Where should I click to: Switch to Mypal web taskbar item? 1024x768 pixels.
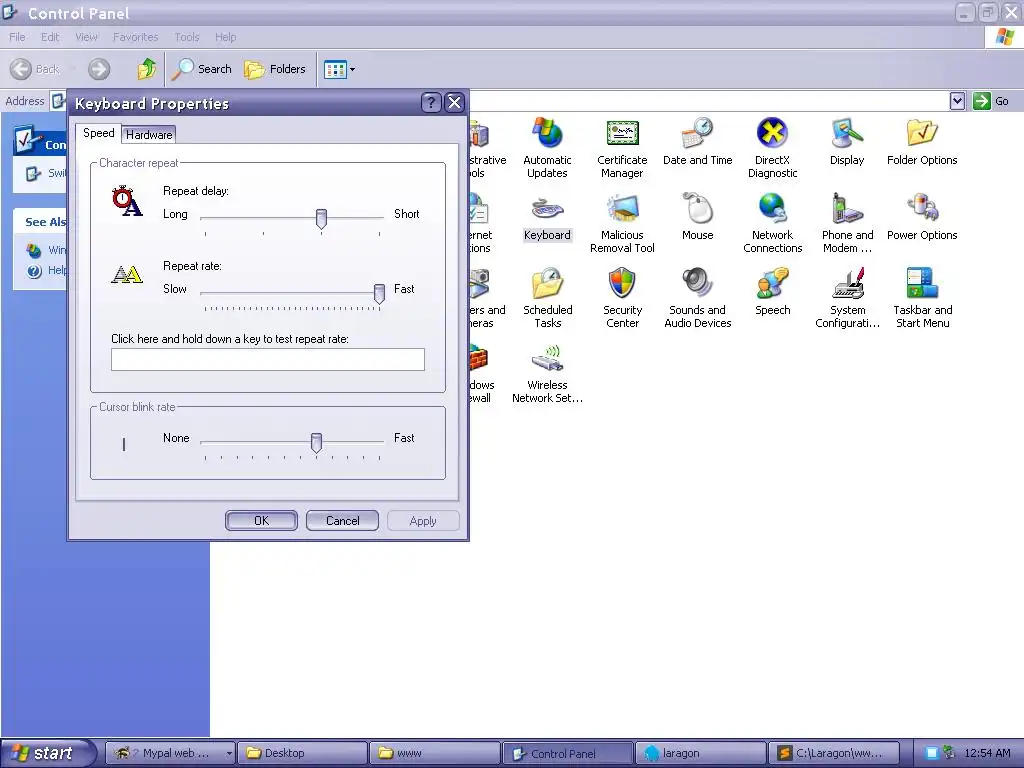170,753
